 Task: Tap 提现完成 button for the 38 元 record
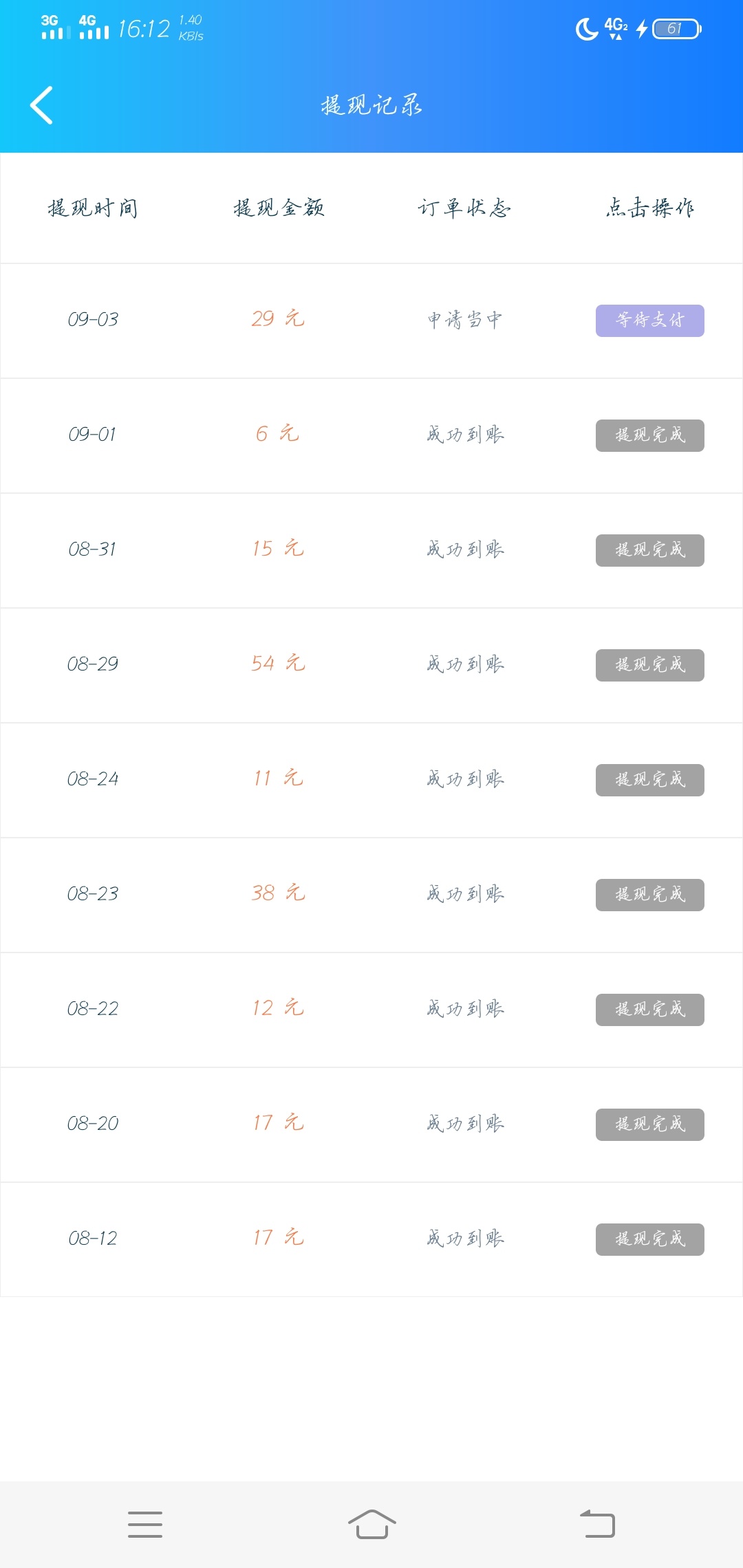pyautogui.click(x=650, y=895)
